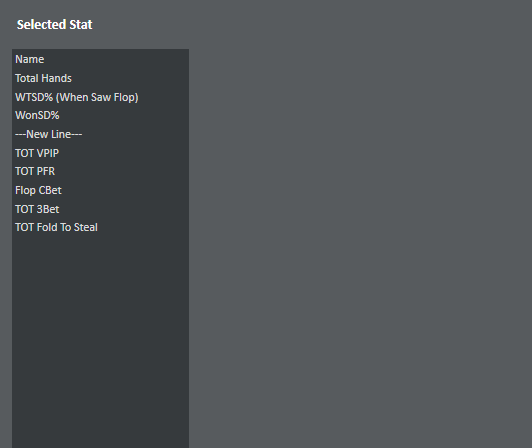The image size is (532, 448).
Task: Click empty area below TOT Fold To Steal
Action: 100,339
